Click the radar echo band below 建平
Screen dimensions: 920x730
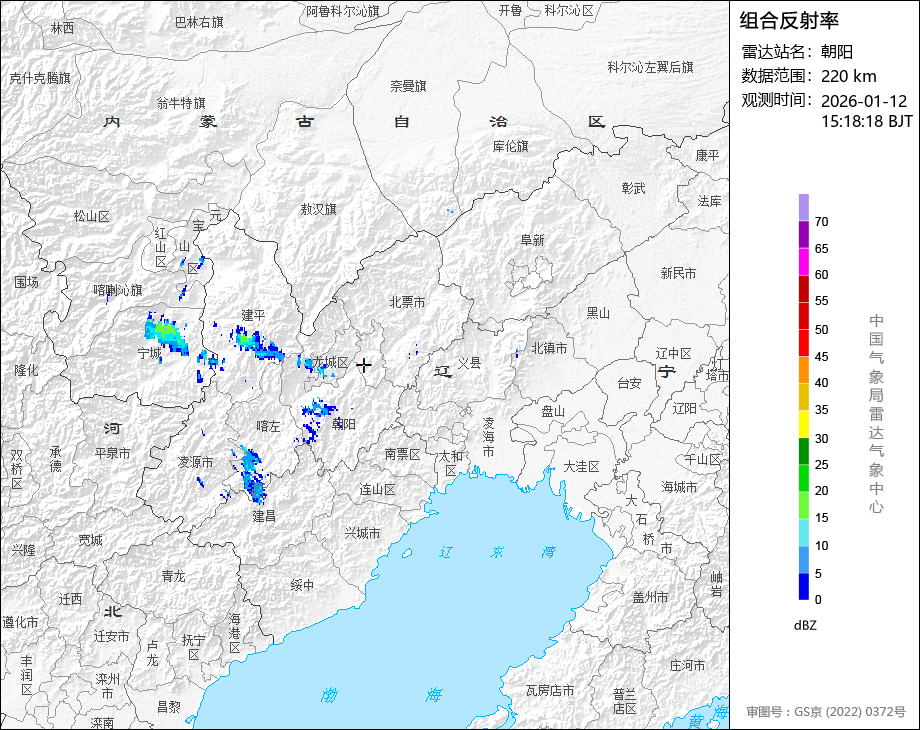point(257,343)
